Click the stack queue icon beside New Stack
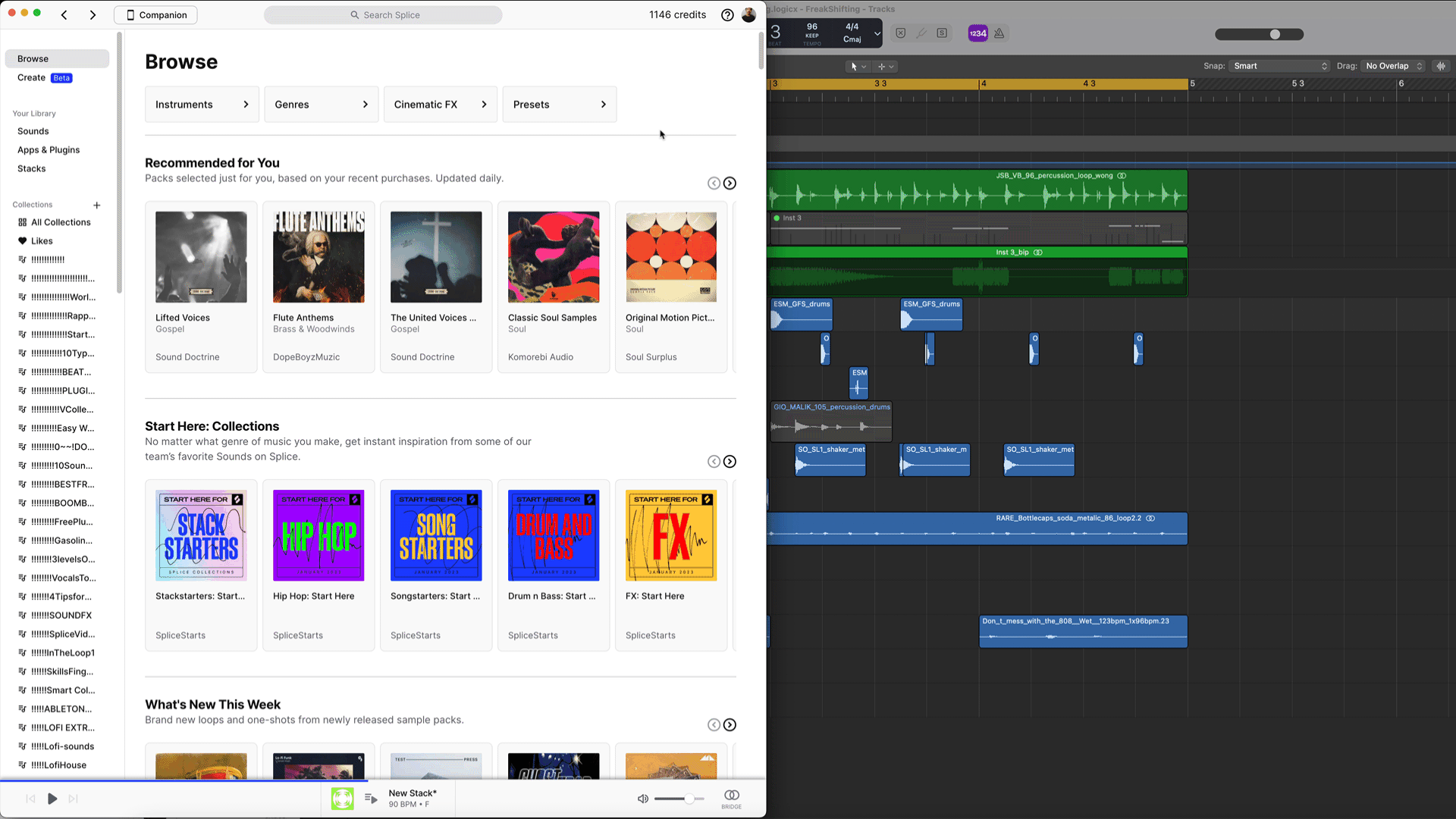The height and width of the screenshot is (819, 1456). point(371,799)
